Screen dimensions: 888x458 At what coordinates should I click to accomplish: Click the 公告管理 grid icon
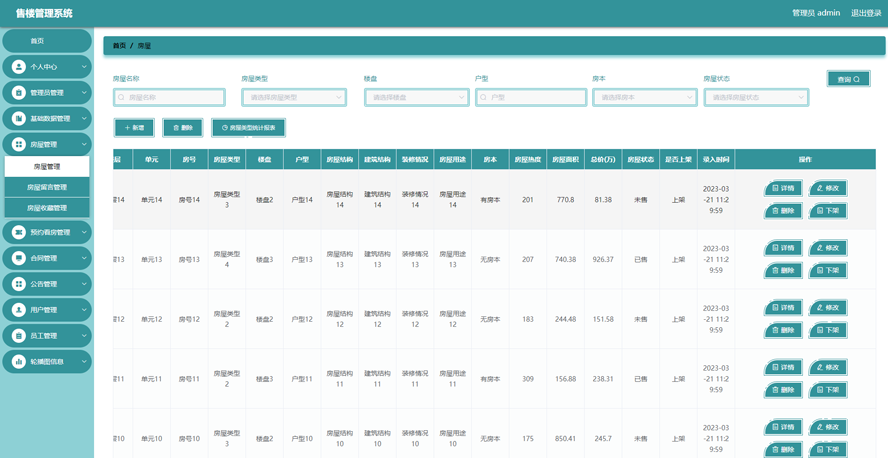click(x=19, y=284)
